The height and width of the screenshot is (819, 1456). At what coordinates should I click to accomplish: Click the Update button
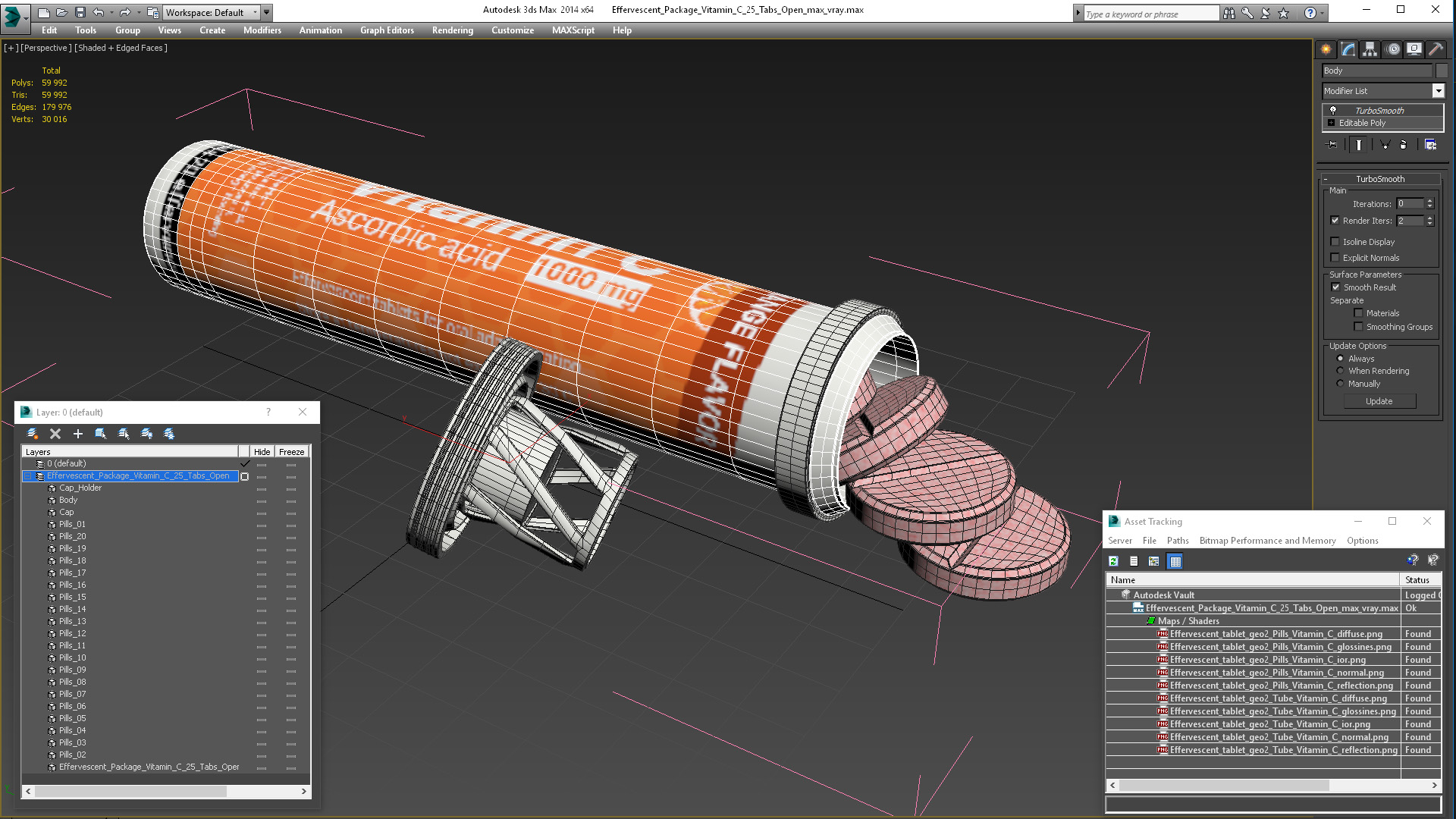(1379, 401)
